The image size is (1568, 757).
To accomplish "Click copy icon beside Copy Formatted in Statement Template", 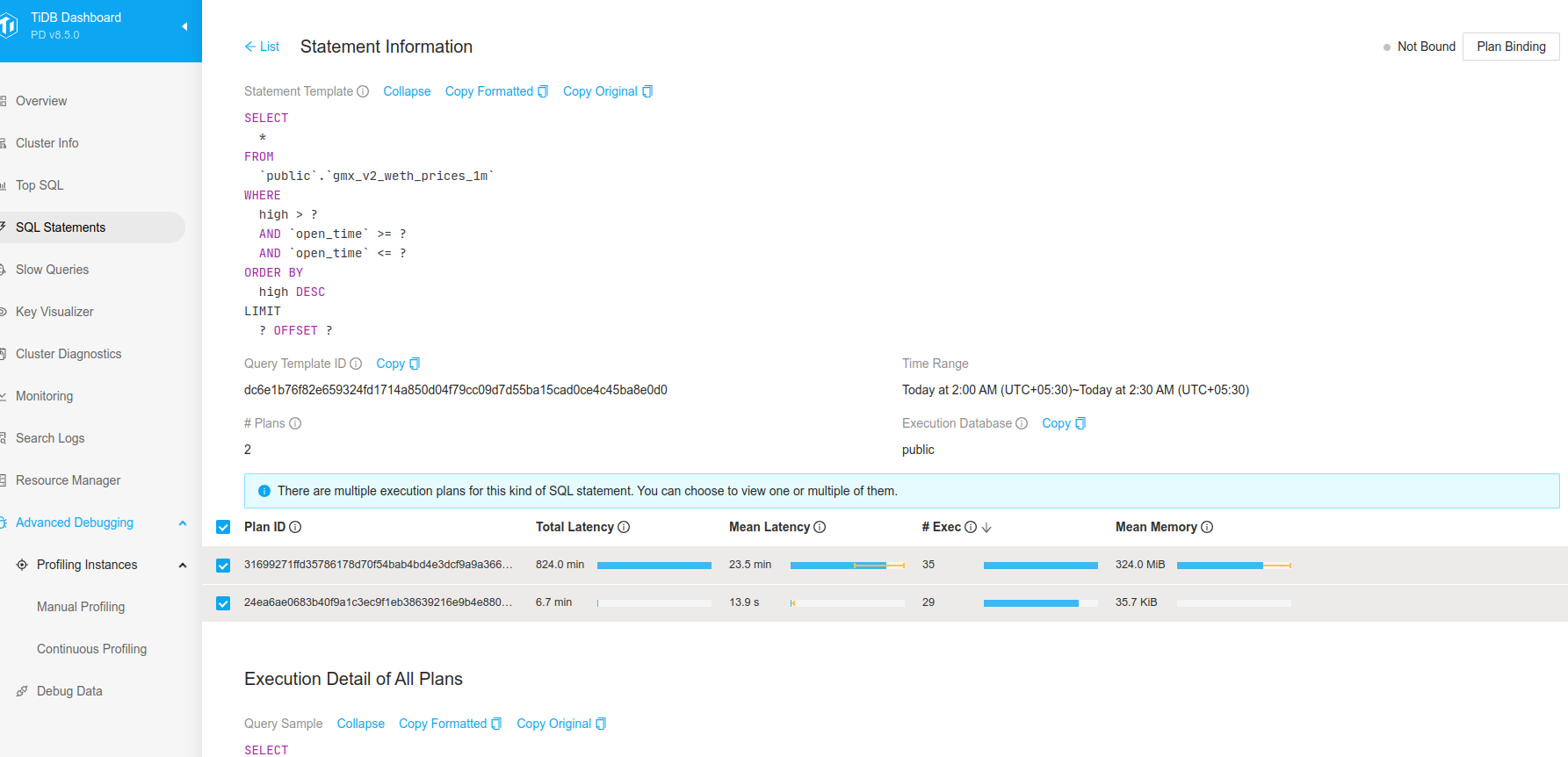I will tap(543, 91).
